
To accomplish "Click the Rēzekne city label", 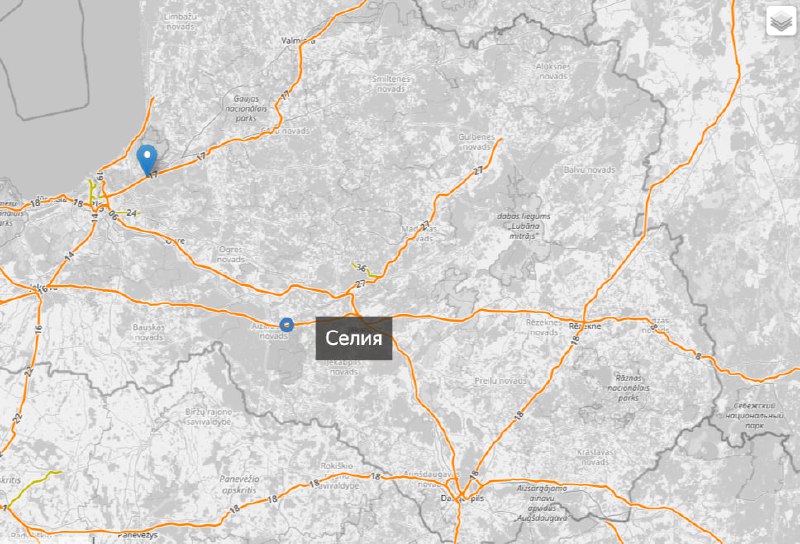I will [x=585, y=326].
